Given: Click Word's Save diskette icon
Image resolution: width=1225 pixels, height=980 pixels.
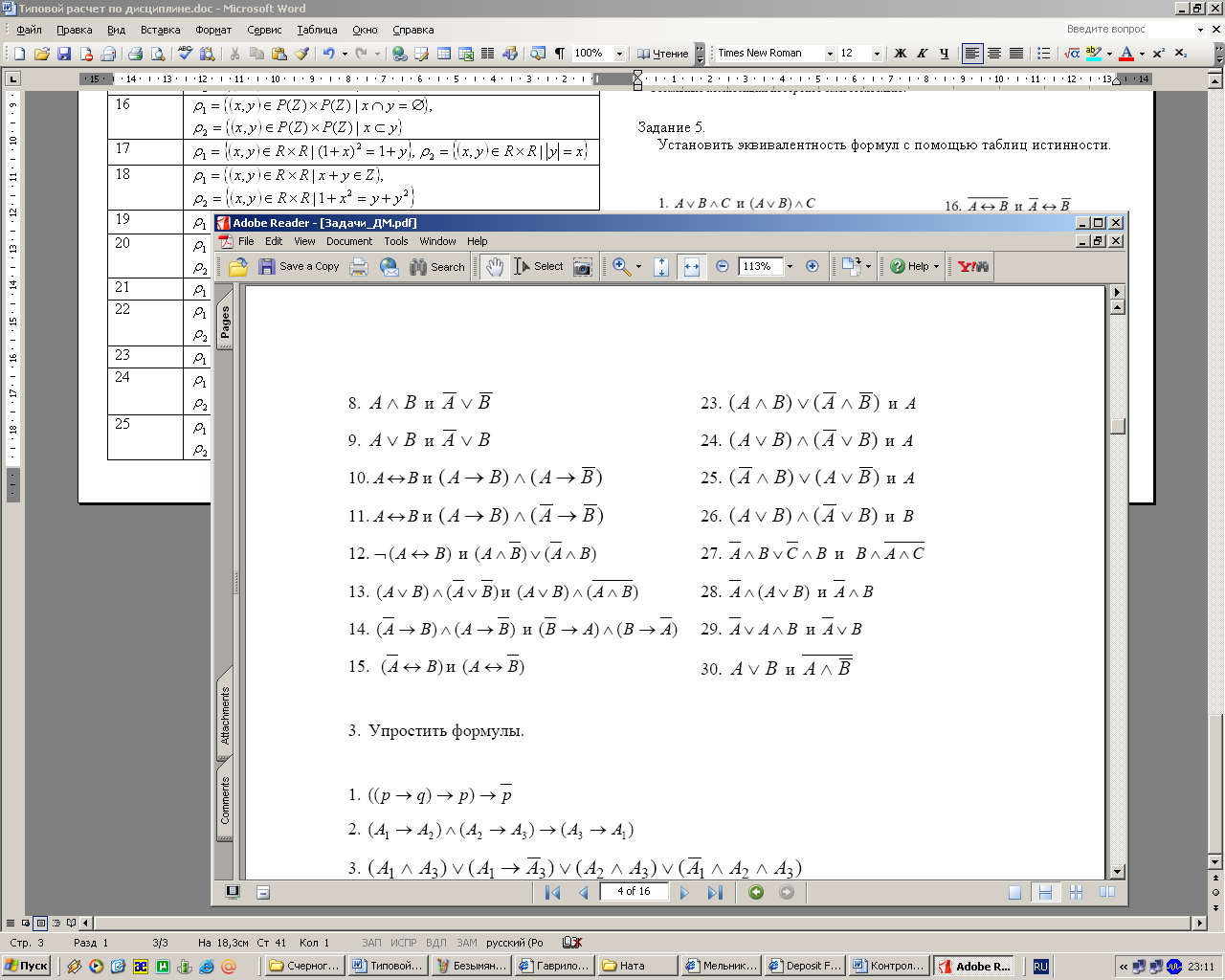Looking at the screenshot, I should [x=64, y=54].
